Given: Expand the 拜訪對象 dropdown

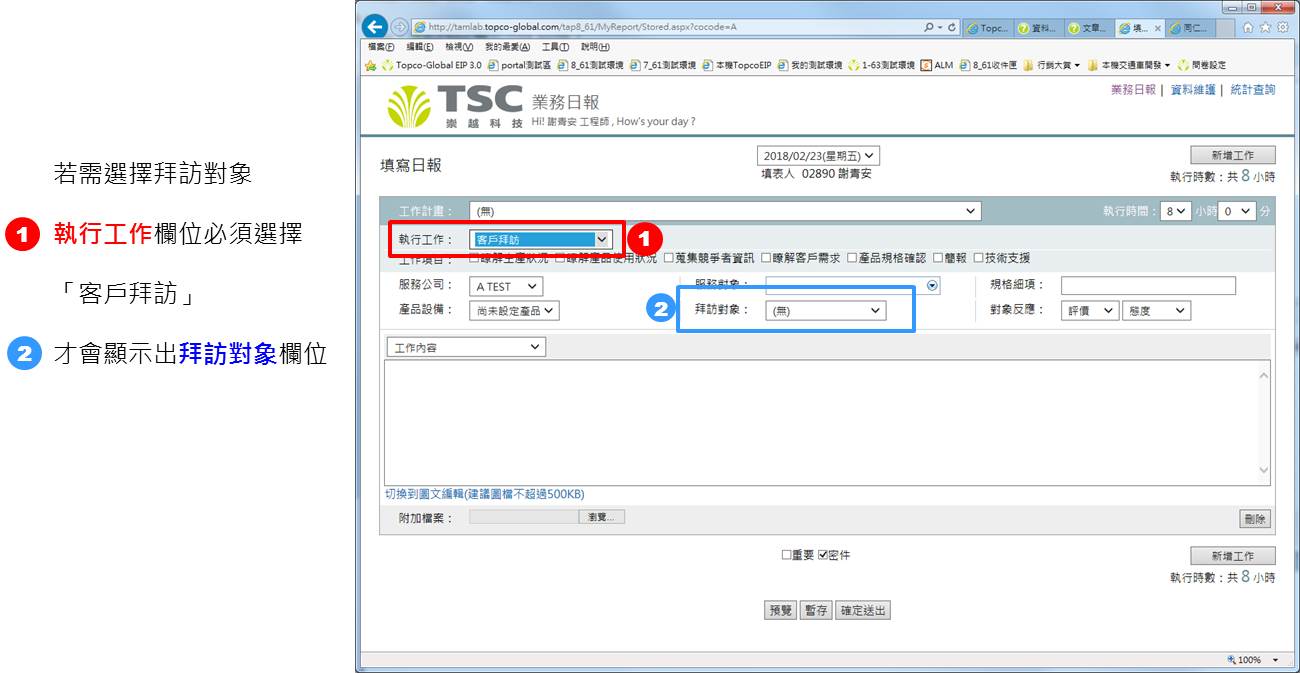Looking at the screenshot, I should pyautogui.click(x=825, y=311).
